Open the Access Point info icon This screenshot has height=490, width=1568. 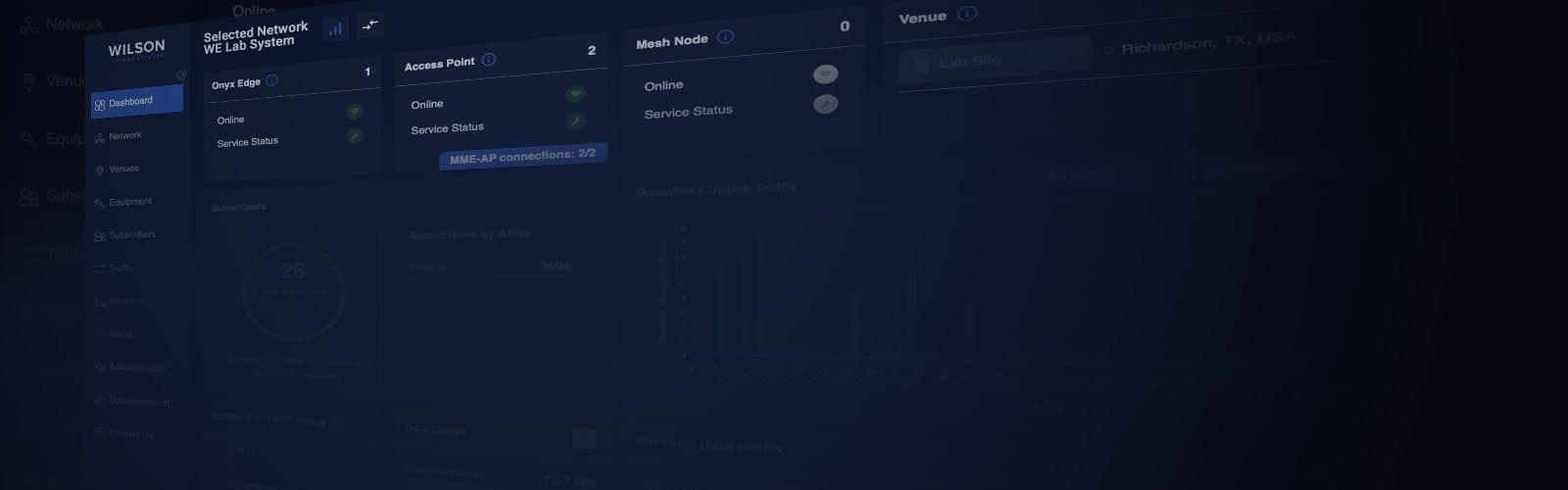488,60
